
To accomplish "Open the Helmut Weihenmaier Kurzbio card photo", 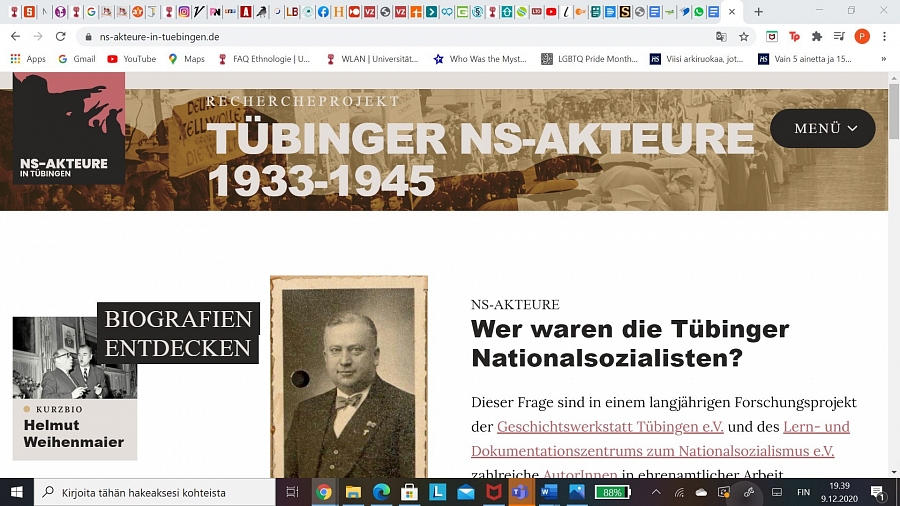I will click(x=75, y=358).
